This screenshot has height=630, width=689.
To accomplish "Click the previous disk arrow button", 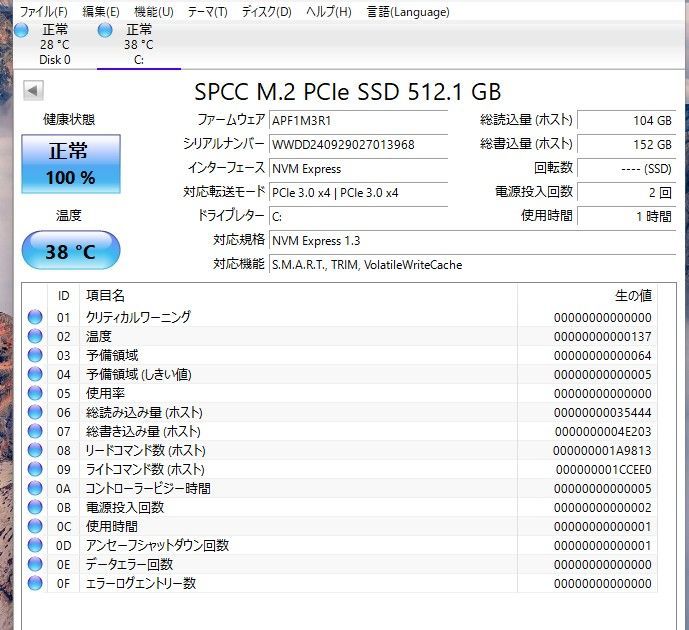I will 33,91.
